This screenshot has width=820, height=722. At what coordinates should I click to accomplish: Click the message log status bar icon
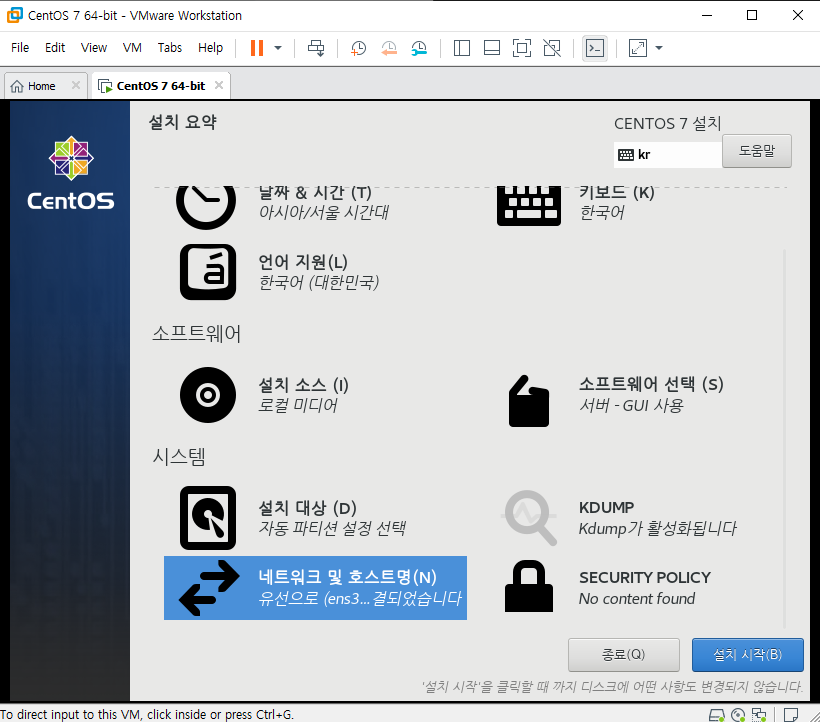coord(791,715)
